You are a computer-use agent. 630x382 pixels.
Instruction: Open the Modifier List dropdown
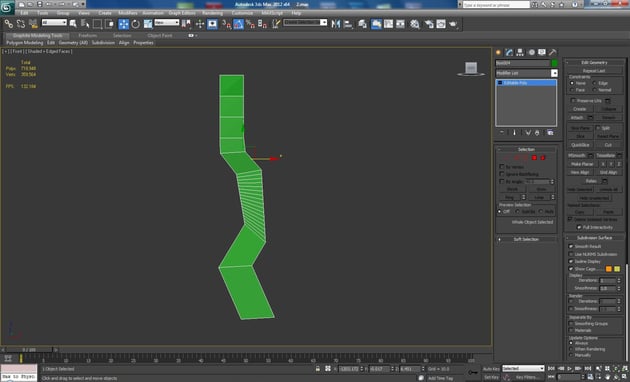[526, 73]
